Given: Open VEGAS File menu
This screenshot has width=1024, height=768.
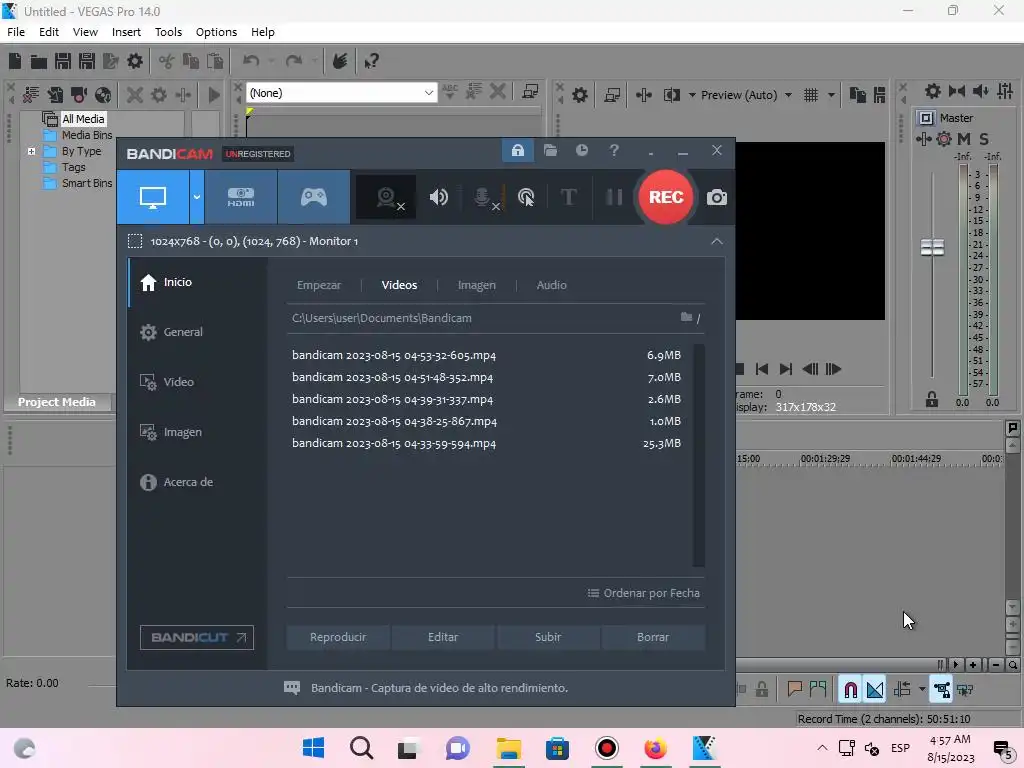Looking at the screenshot, I should (16, 32).
